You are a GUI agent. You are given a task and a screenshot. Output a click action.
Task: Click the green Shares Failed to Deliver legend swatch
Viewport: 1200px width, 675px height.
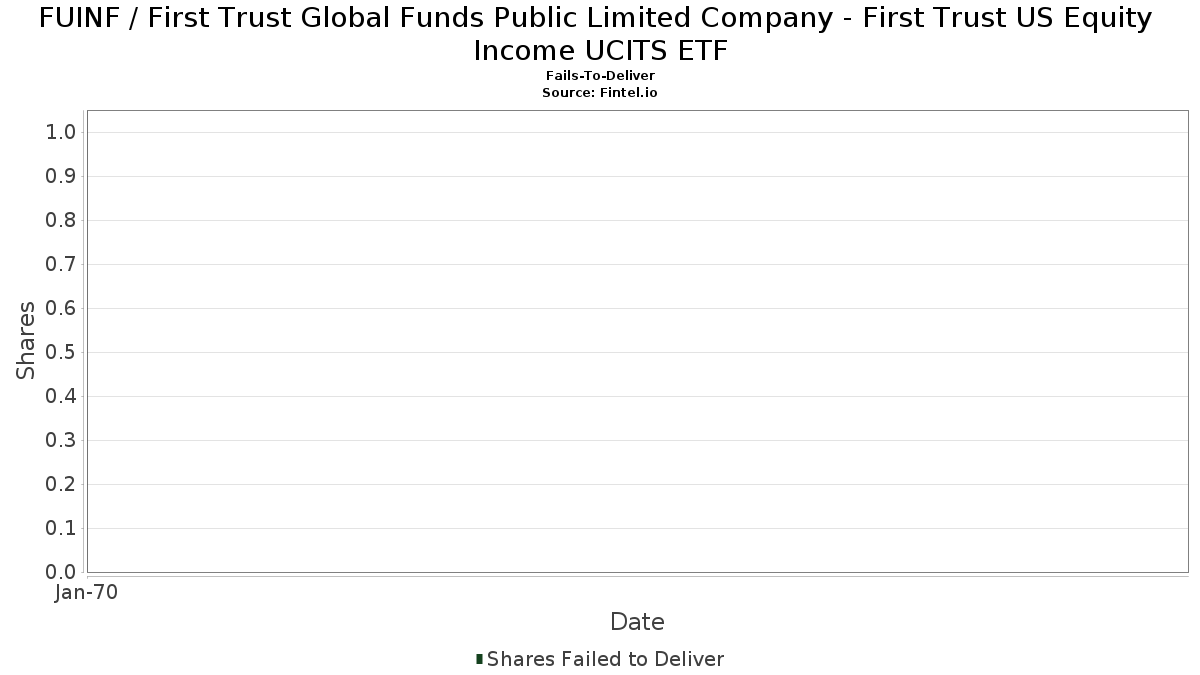point(479,659)
